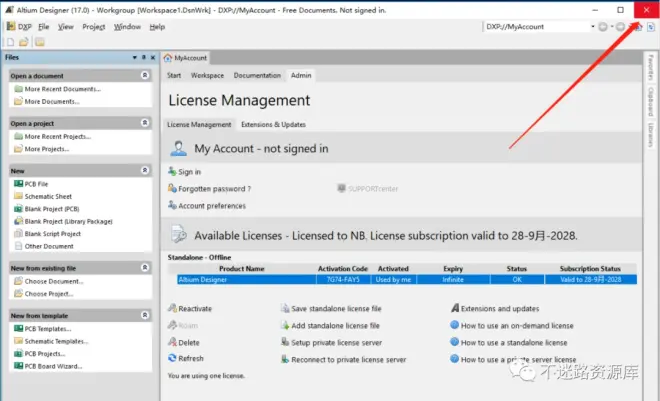Open the File menu
The height and width of the screenshot is (401, 660).
coord(43,27)
